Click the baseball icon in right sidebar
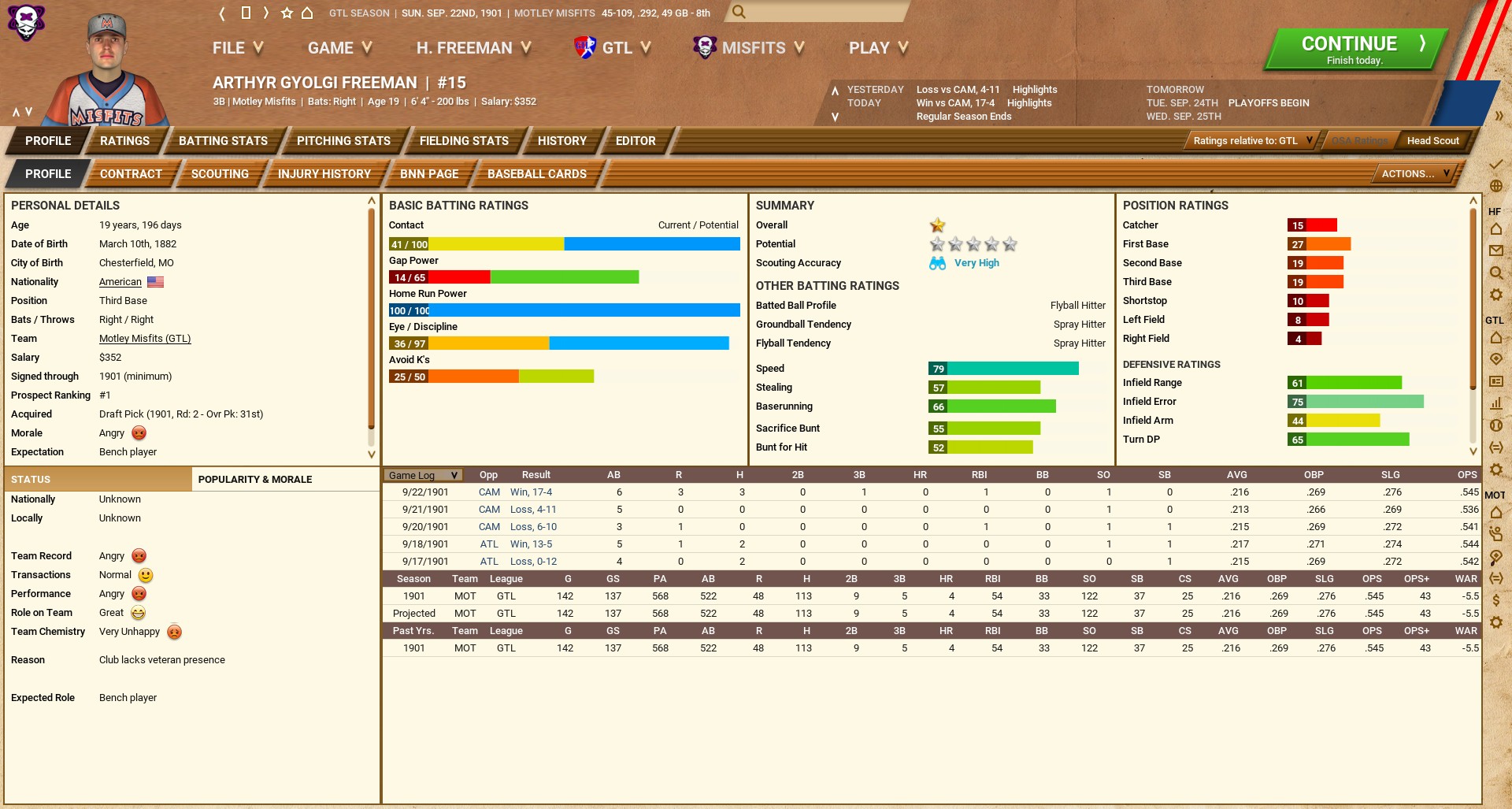 1495,425
